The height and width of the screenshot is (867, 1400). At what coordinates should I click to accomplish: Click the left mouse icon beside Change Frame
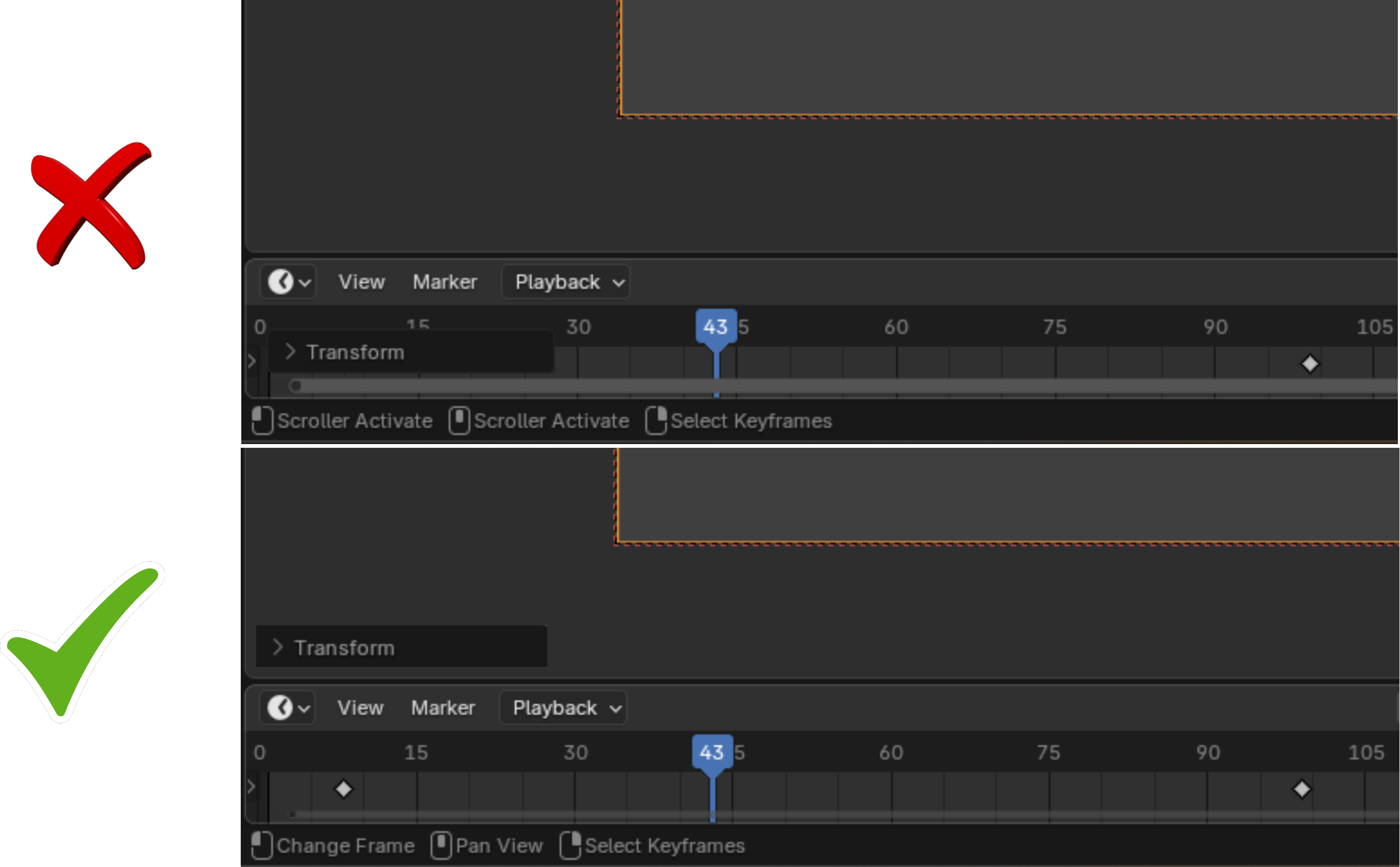(262, 845)
